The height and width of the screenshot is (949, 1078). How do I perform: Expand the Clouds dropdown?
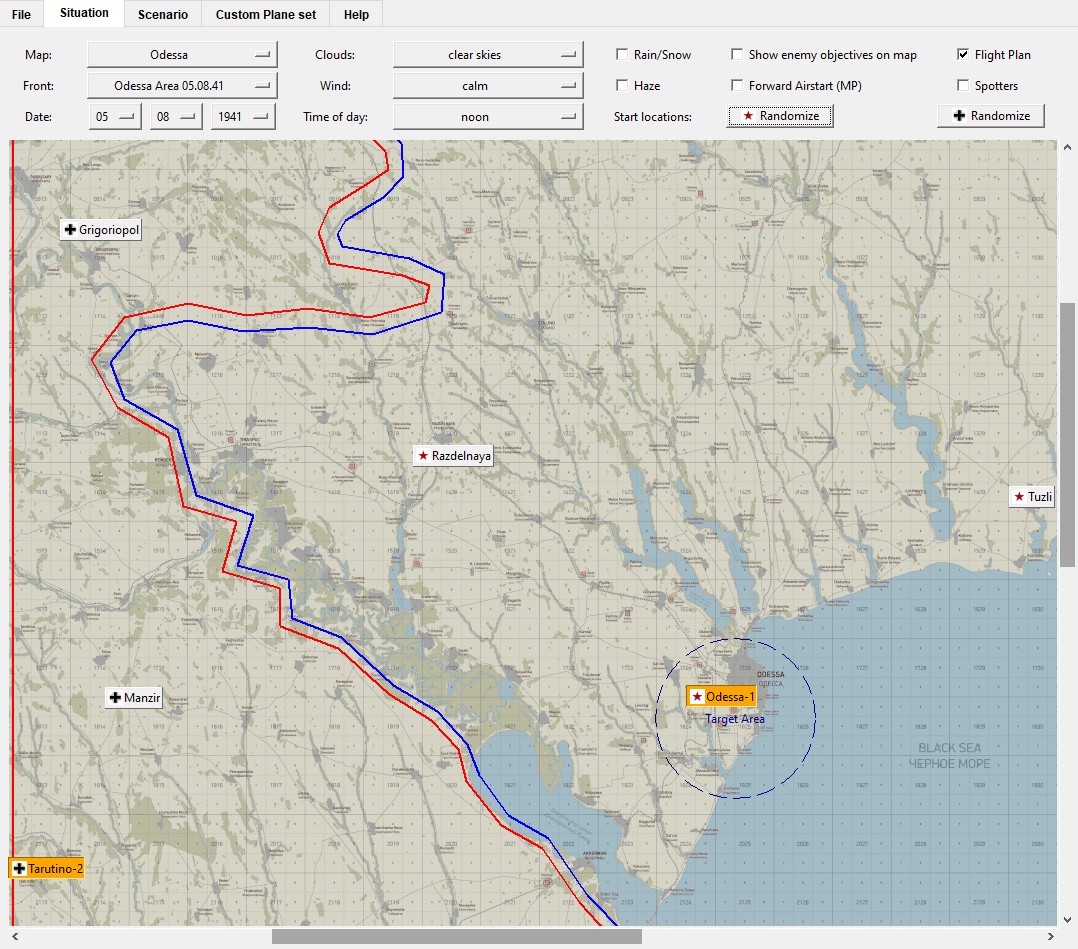tap(488, 55)
